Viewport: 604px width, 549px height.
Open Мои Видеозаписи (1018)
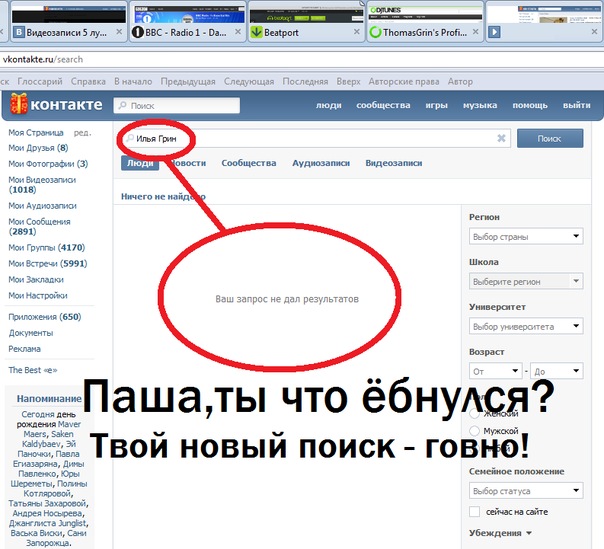pyautogui.click(x=42, y=185)
